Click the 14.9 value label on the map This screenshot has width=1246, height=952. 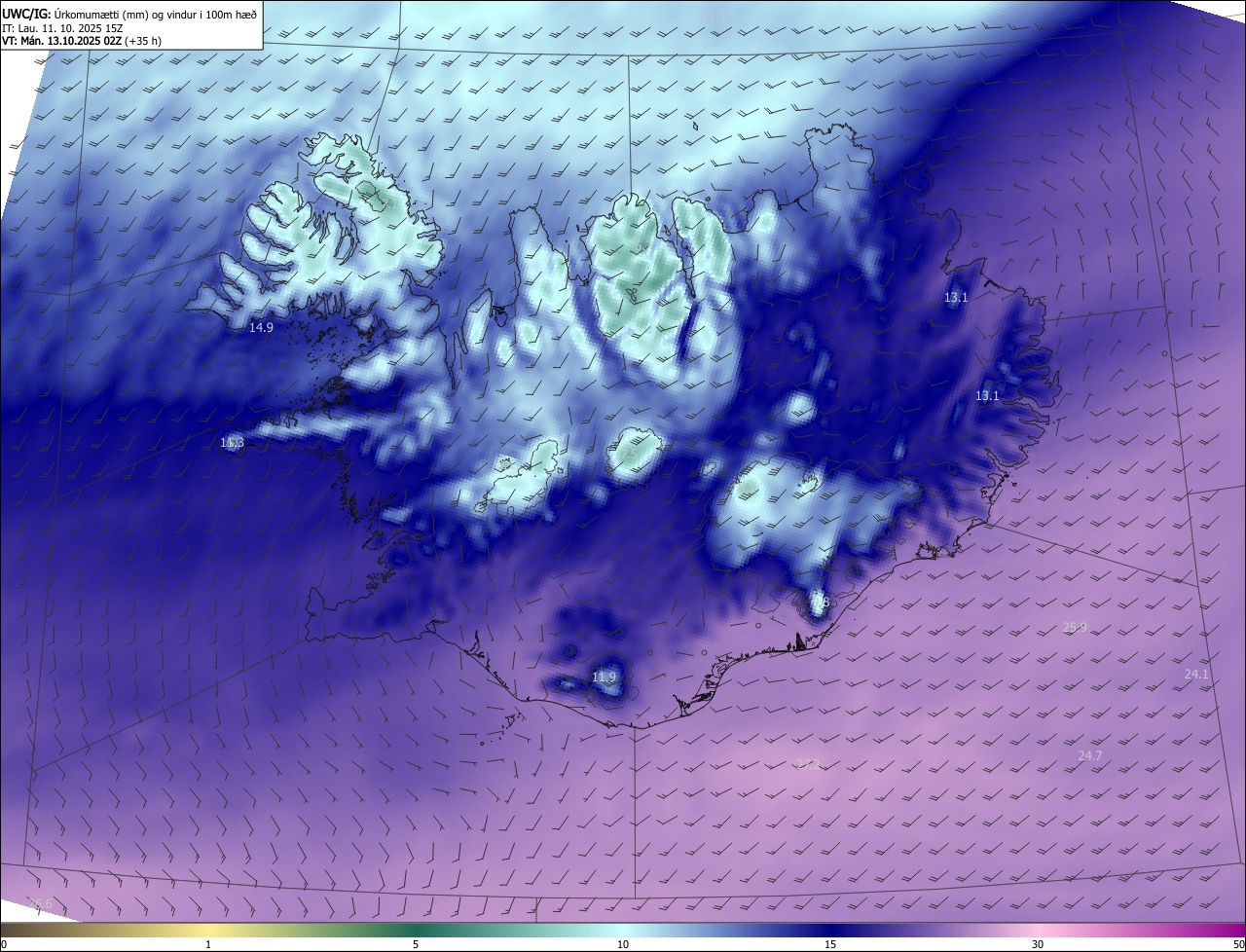pyautogui.click(x=261, y=328)
